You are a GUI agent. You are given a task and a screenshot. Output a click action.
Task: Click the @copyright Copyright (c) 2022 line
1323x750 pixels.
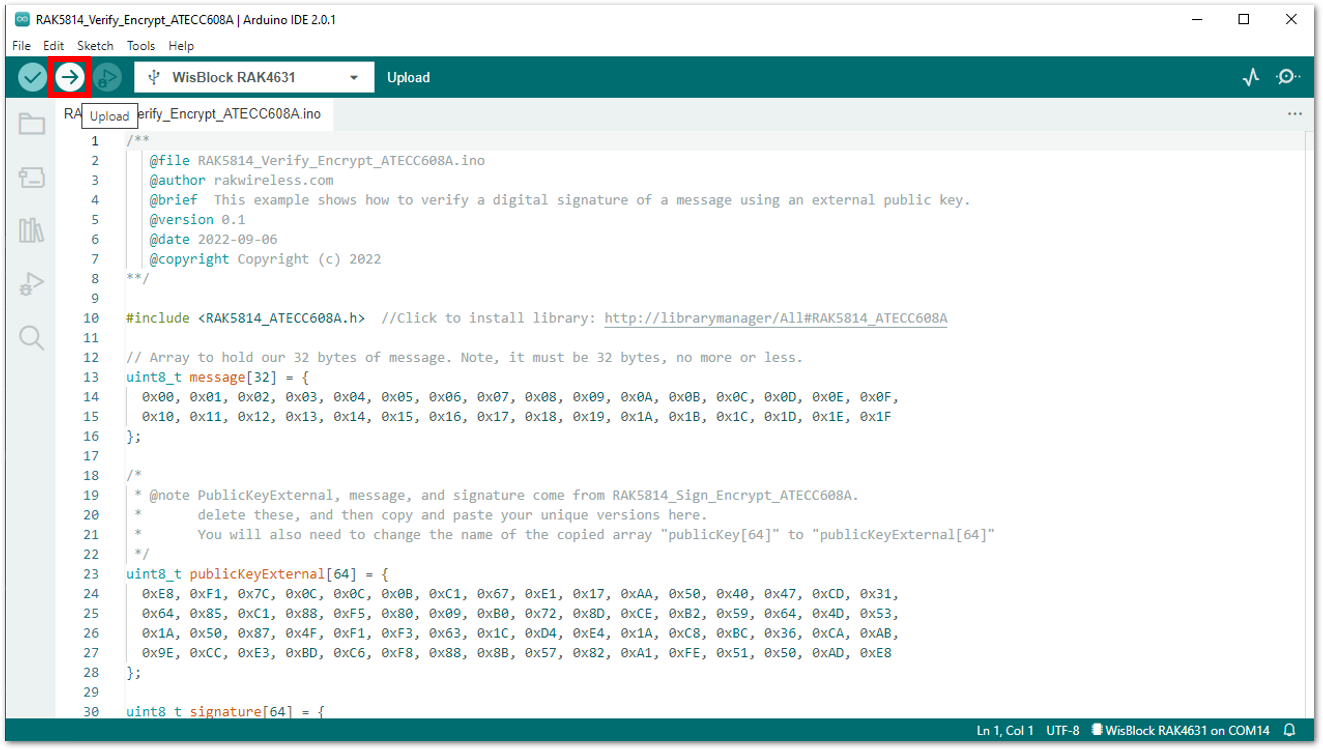tap(265, 259)
